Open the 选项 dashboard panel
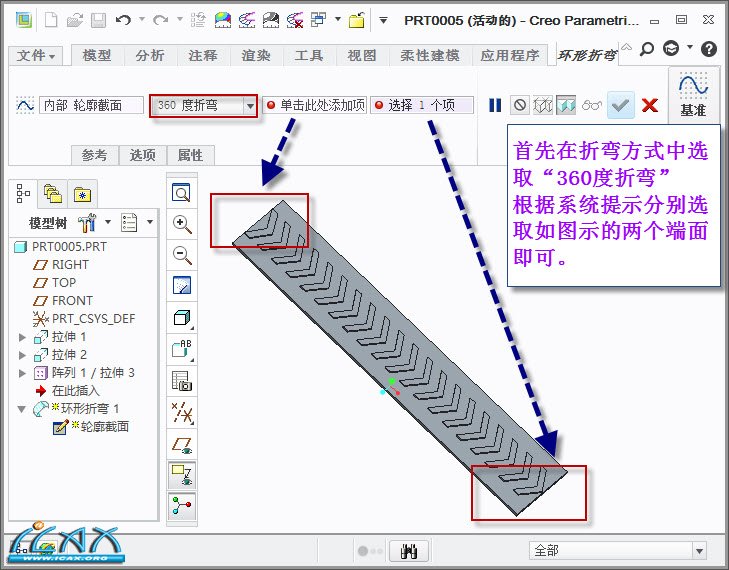This screenshot has height=570, width=729. (x=142, y=155)
